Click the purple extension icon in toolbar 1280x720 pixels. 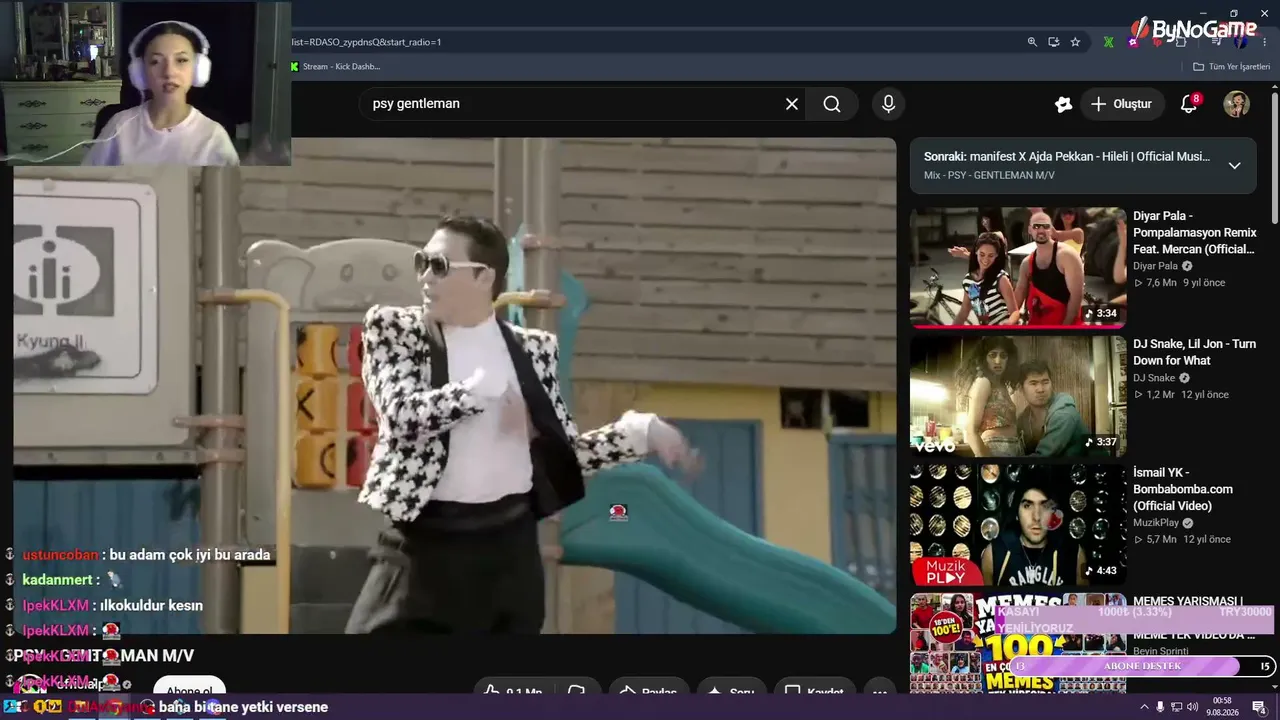click(1133, 42)
